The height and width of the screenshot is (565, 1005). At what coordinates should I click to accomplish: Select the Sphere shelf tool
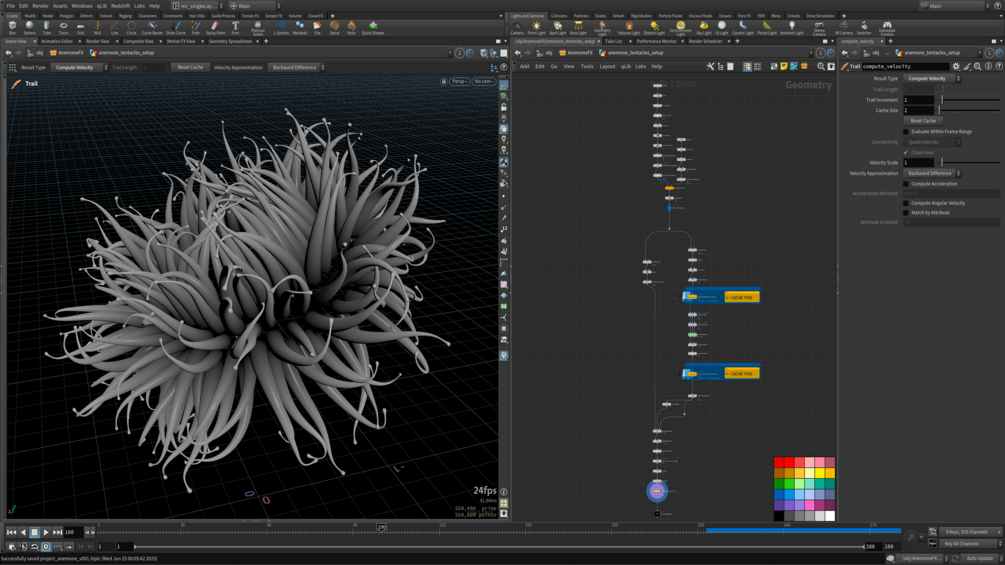coord(29,27)
